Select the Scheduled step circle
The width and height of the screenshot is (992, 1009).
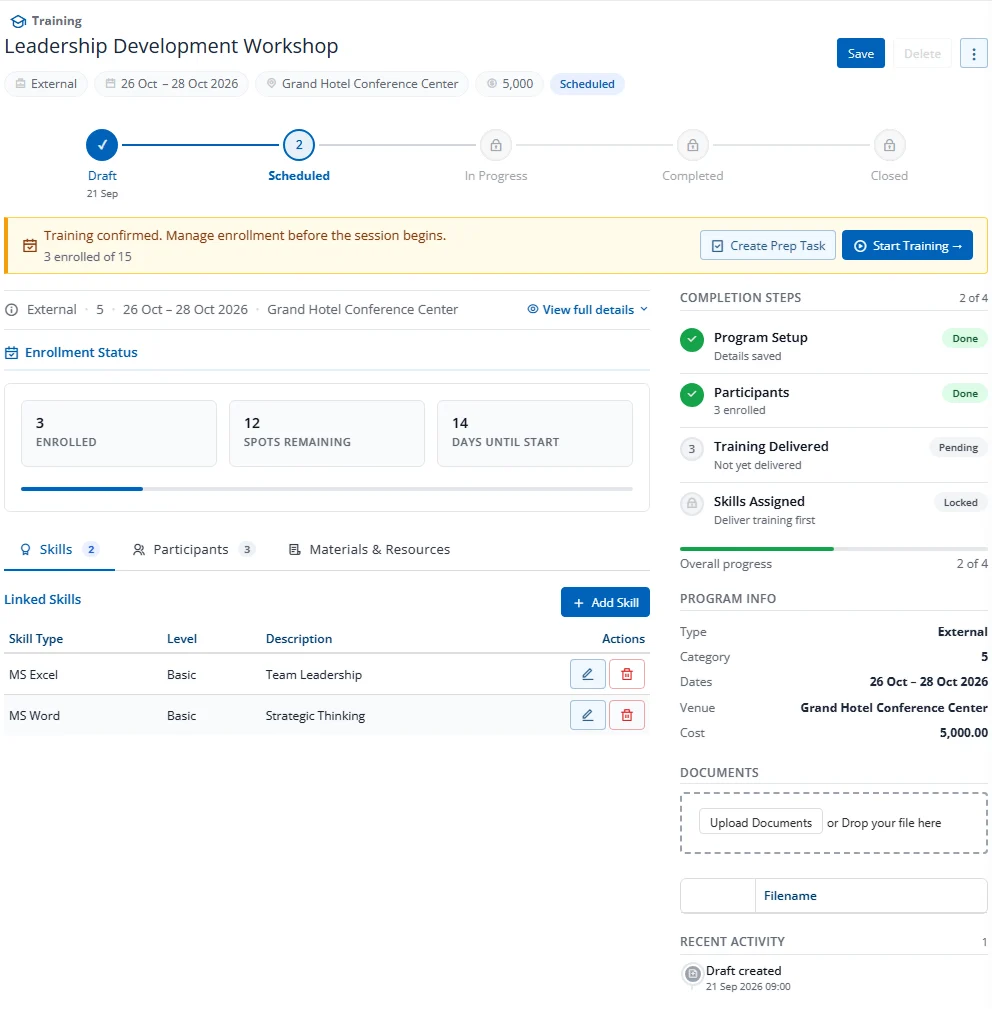tap(299, 145)
